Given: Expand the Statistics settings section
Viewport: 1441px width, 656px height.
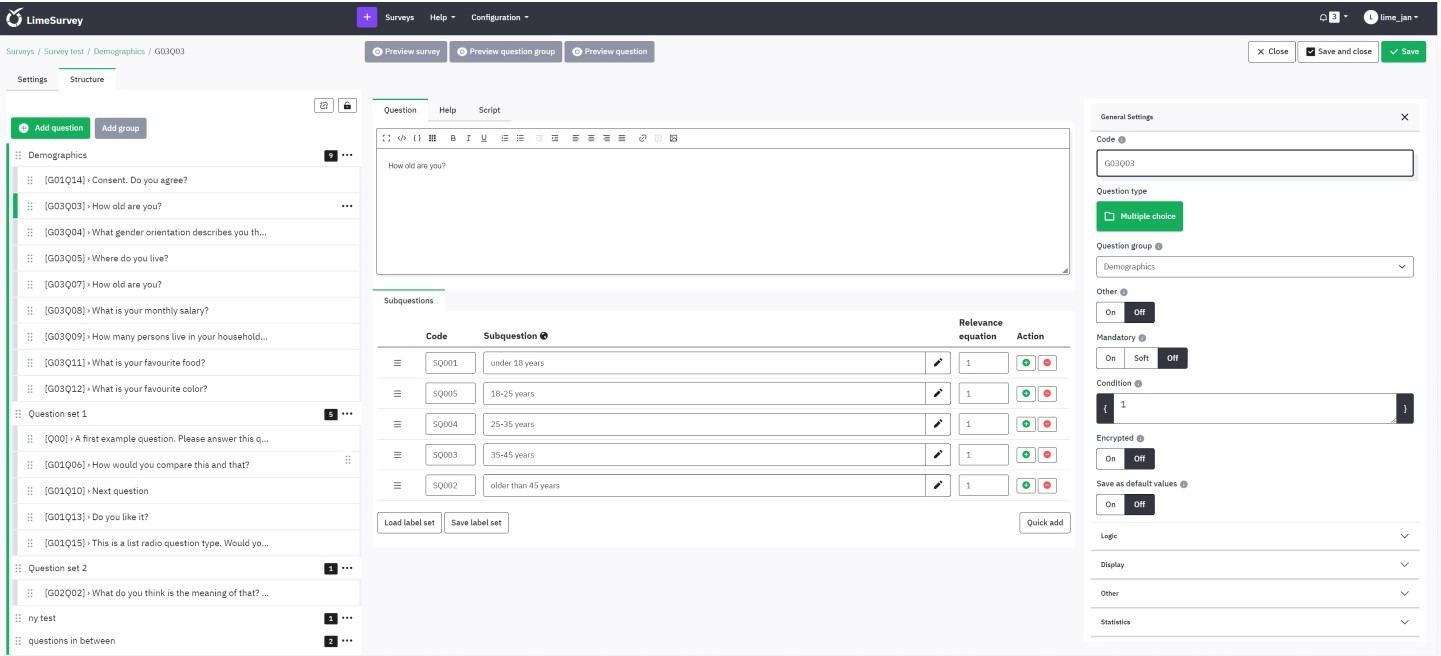Looking at the screenshot, I should click(1254, 621).
